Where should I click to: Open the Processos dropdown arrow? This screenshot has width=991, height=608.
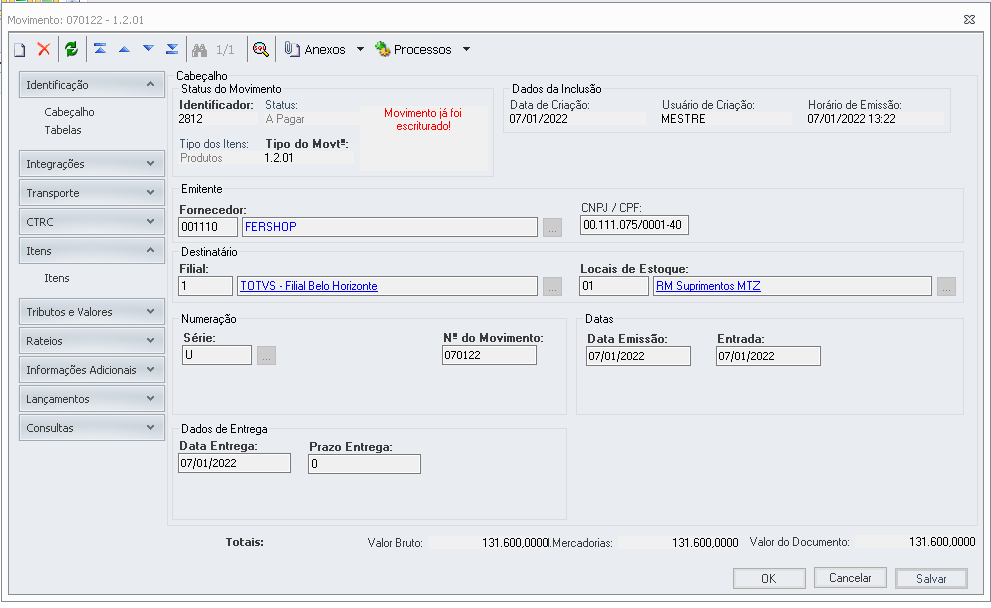point(466,49)
